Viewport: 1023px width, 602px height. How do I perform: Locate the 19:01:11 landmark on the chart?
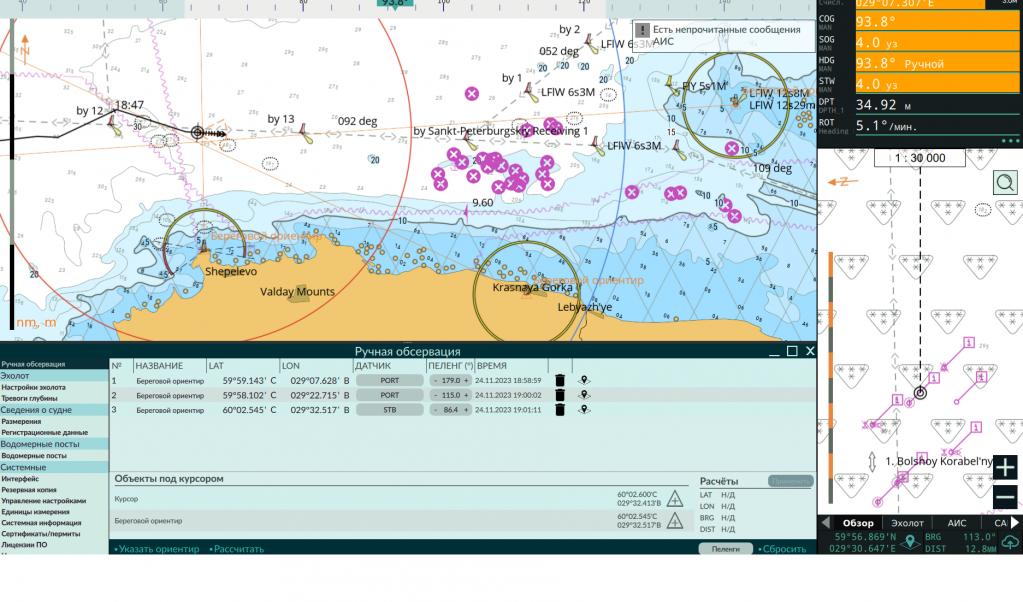pyautogui.click(x=584, y=410)
